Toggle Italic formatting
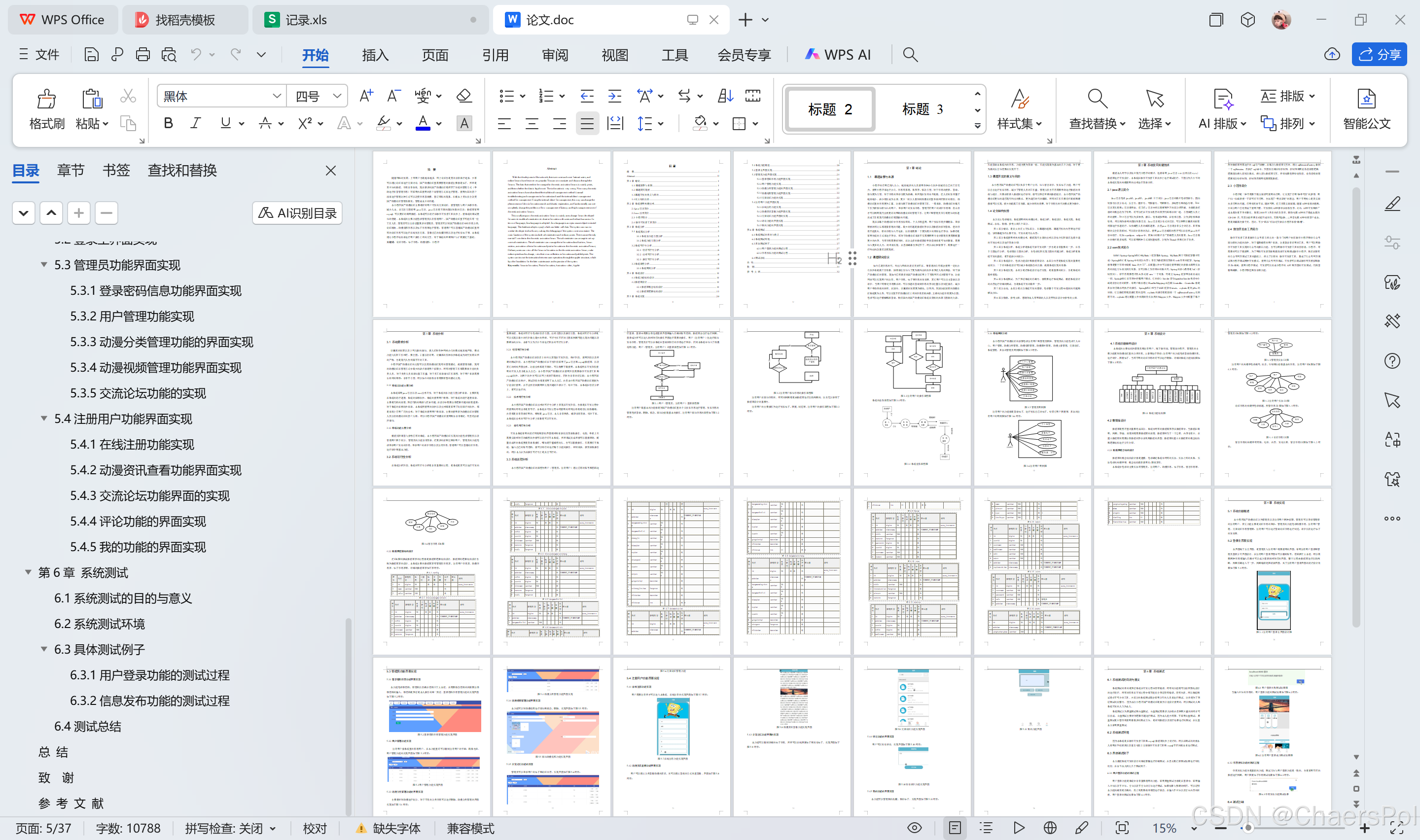 coord(196,123)
